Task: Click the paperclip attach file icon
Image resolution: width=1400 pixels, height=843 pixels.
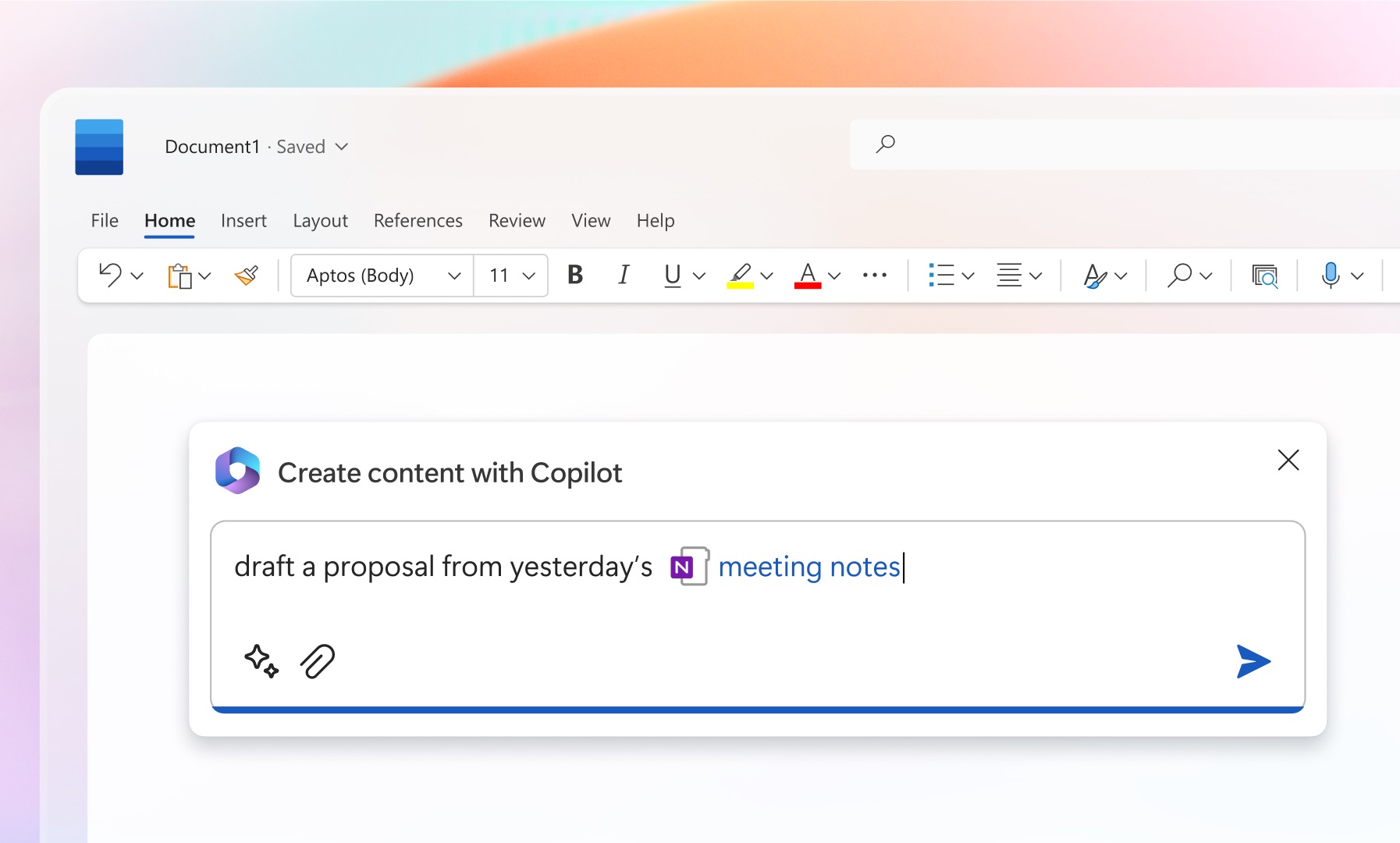Action: coord(318,661)
